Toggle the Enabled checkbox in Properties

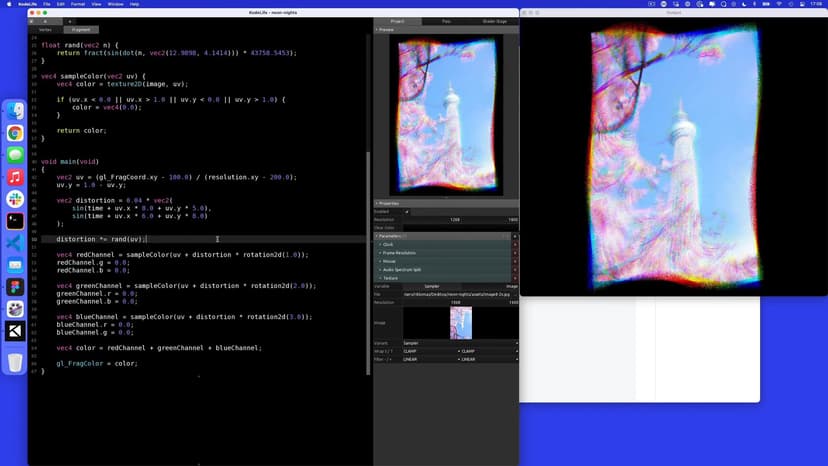tap(407, 211)
